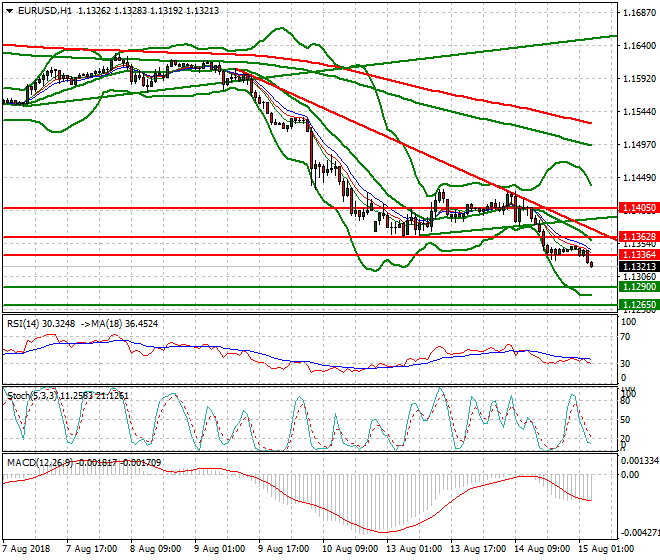The width and height of the screenshot is (660, 560).
Task: Select the Stoch(5,3,3) indicator label
Action: pos(32,396)
